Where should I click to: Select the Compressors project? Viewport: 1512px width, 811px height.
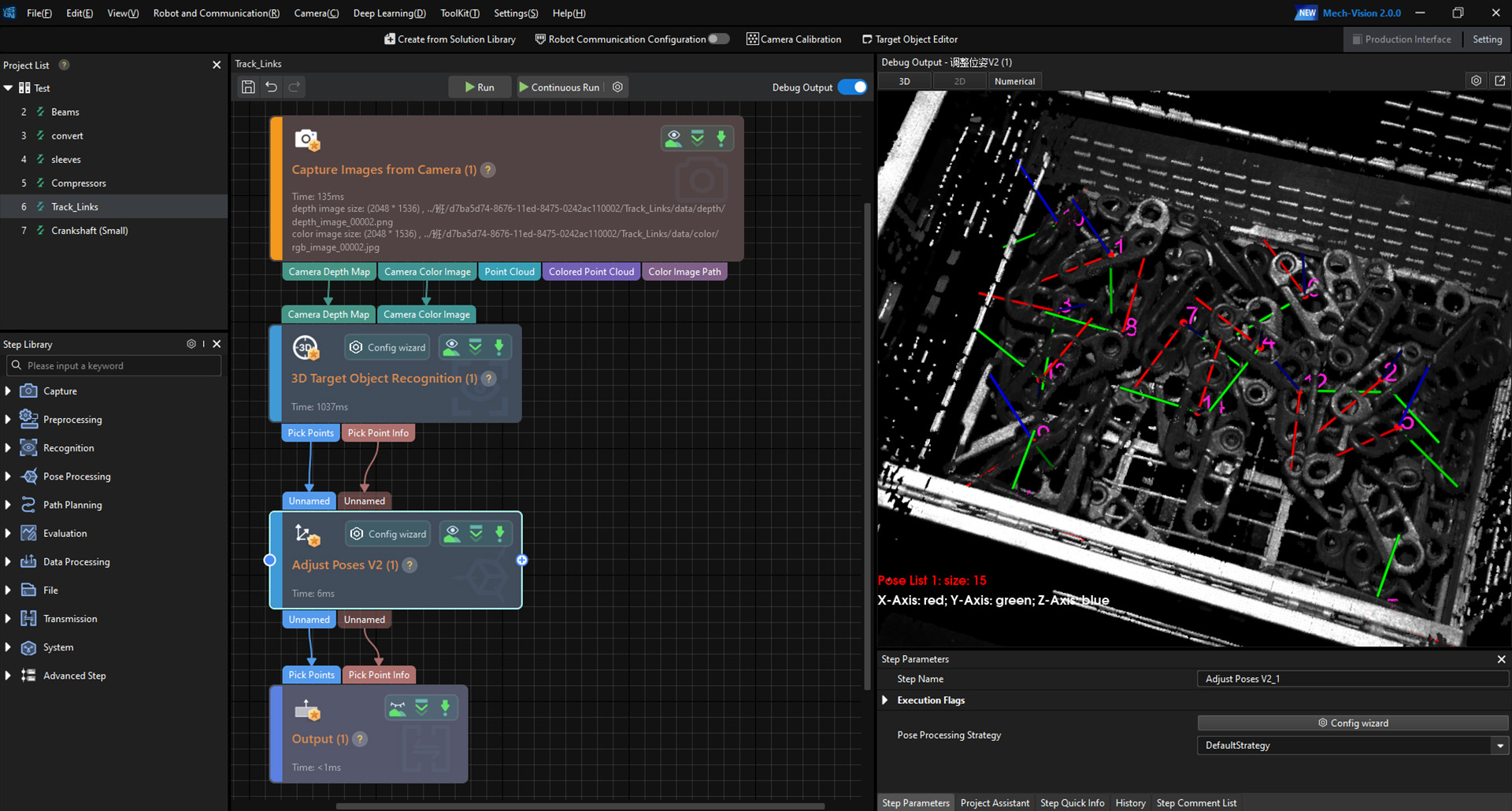(78, 183)
